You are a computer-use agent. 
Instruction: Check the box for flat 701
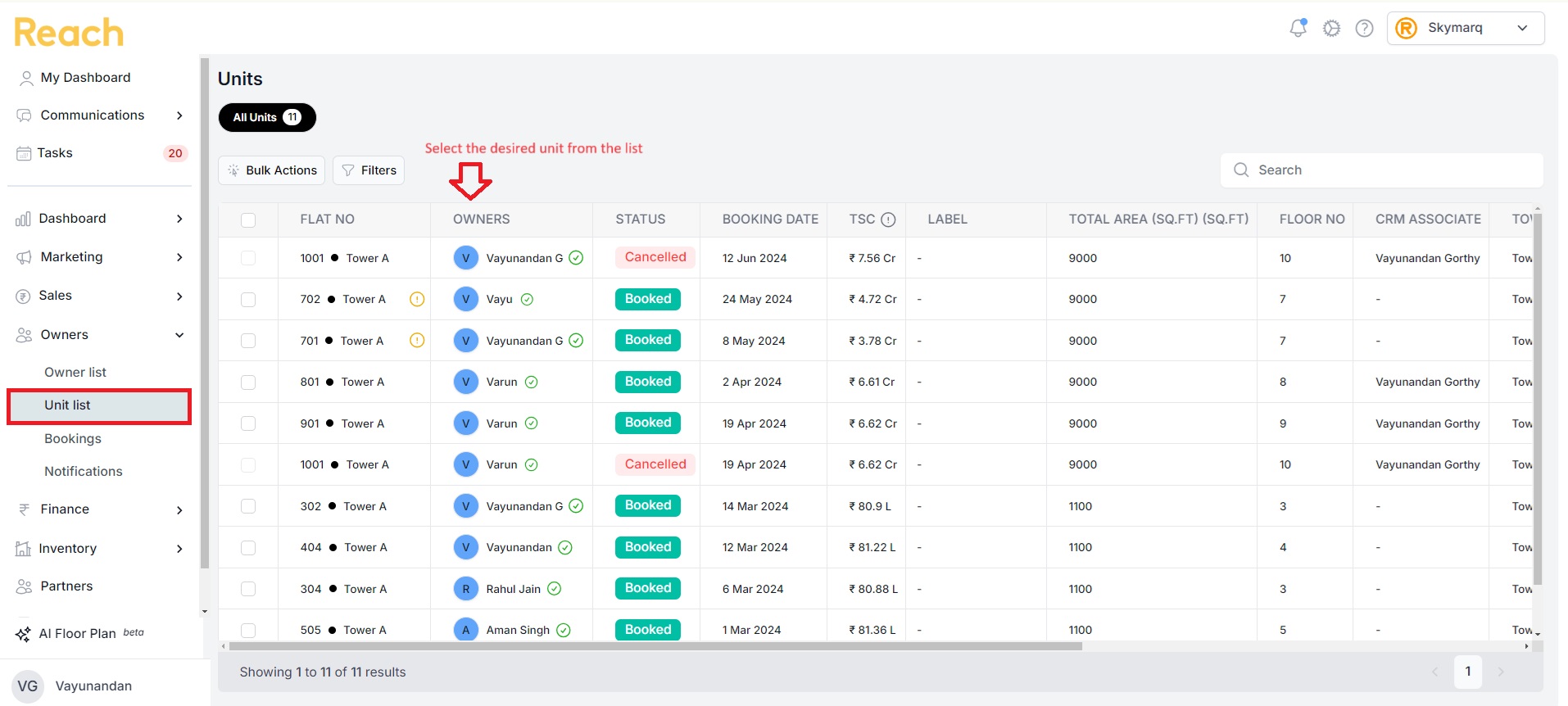pyautogui.click(x=248, y=341)
